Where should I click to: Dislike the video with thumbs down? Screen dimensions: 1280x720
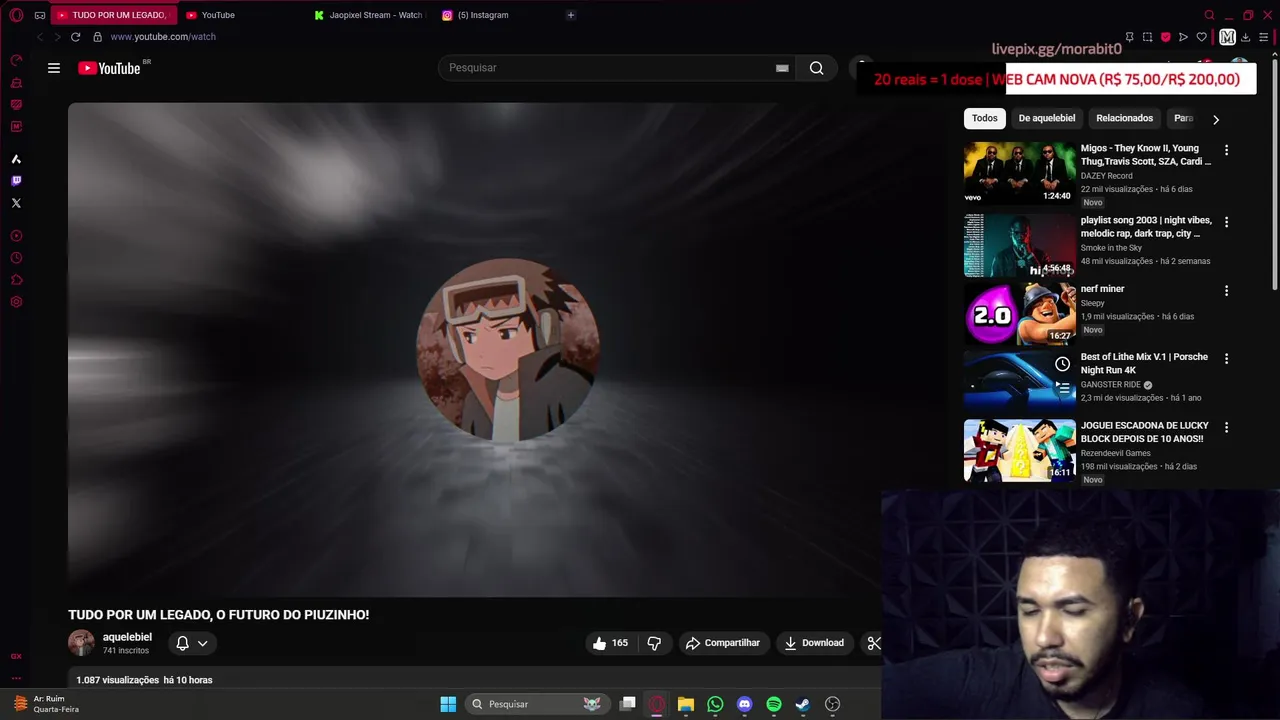pos(654,643)
